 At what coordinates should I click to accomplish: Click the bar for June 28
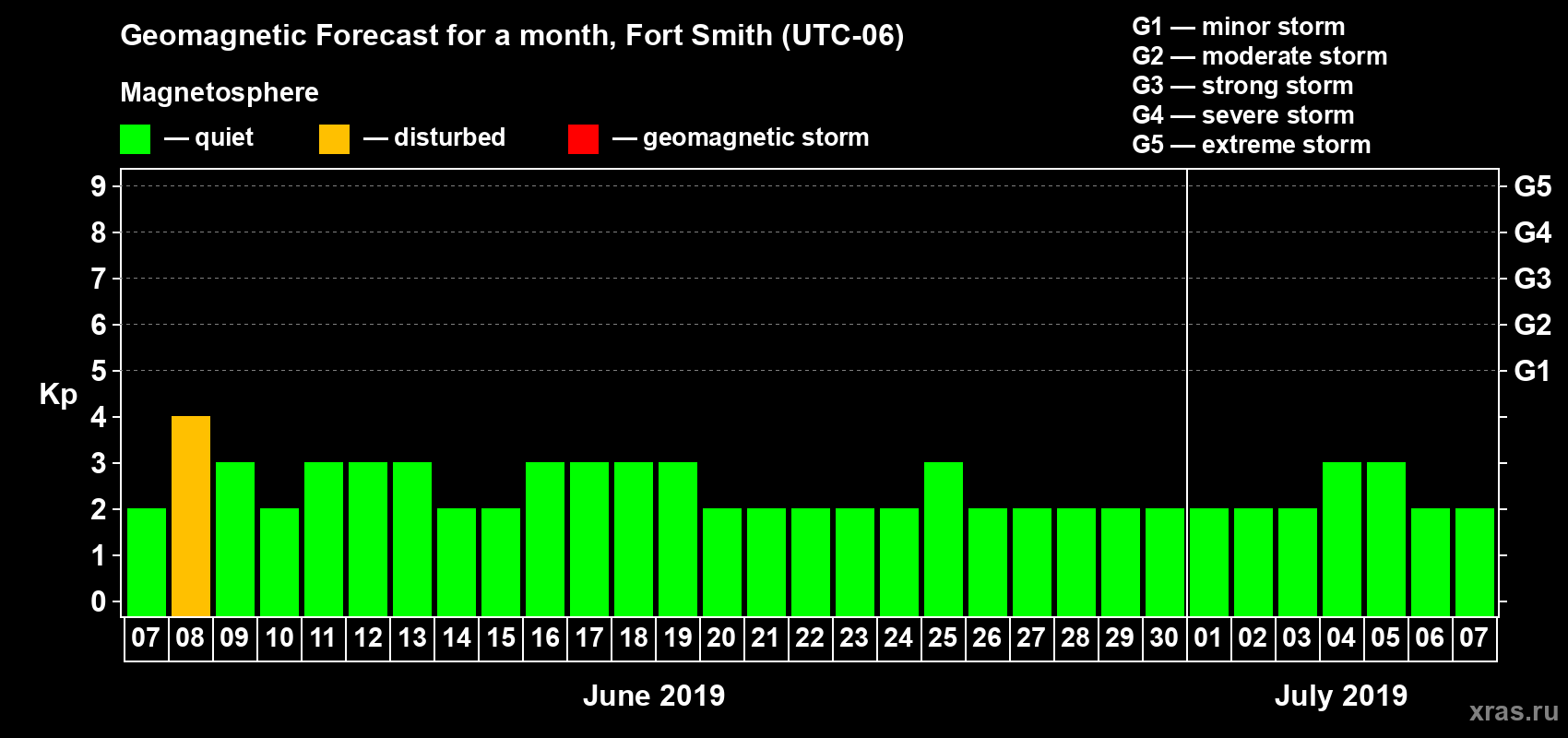(x=1076, y=562)
